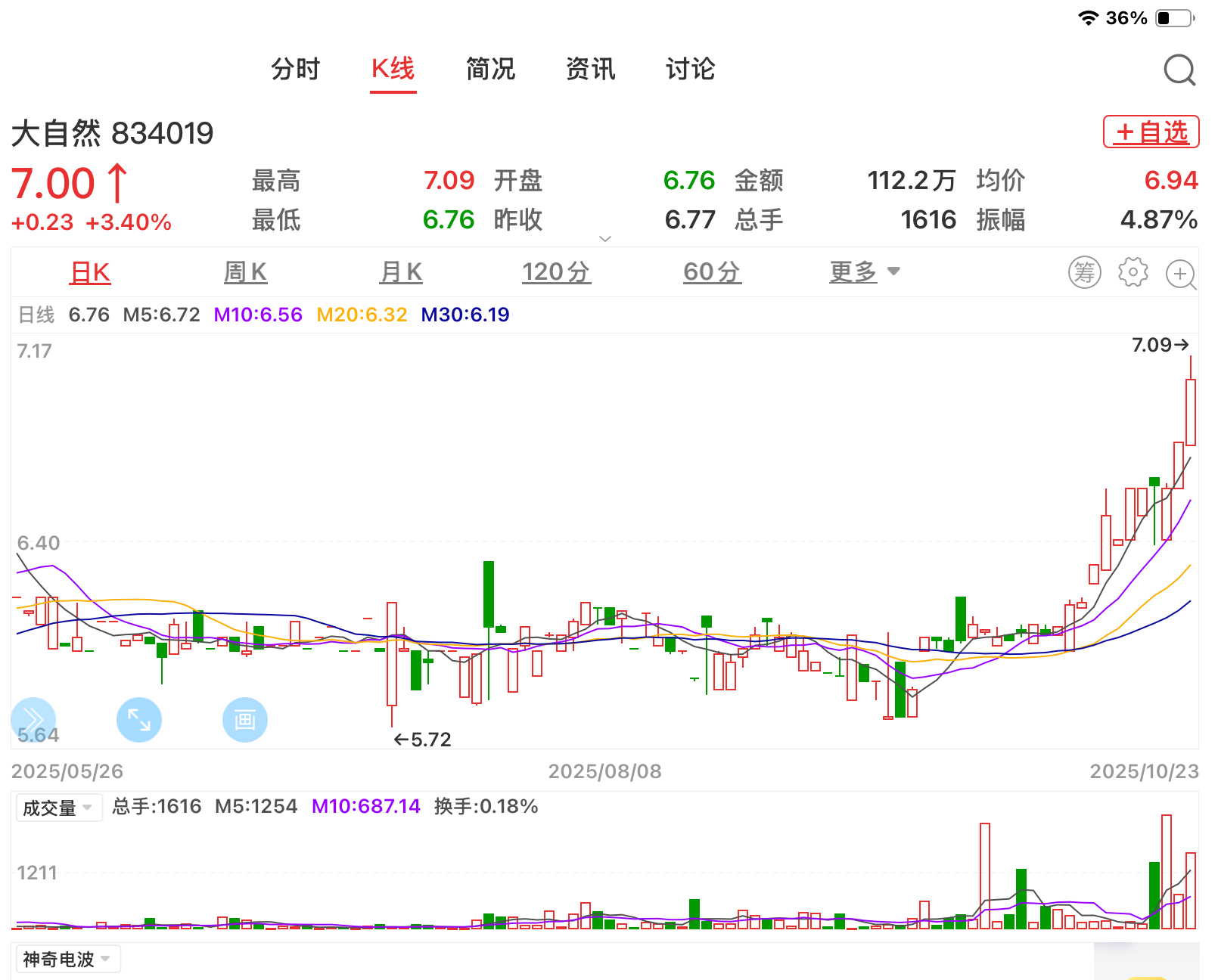
Task: Expand quote details chevron below 昨收
Action: pyautogui.click(x=605, y=239)
